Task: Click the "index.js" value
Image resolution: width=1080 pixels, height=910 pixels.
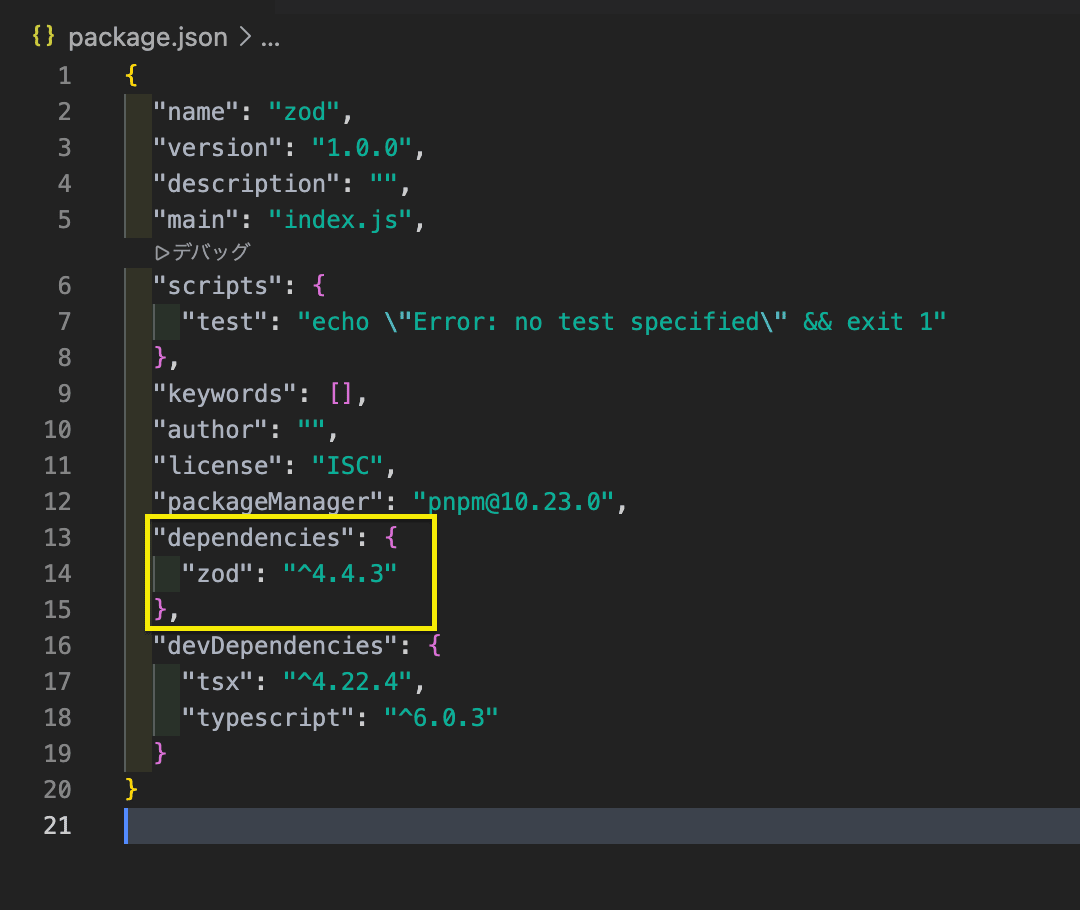Action: click(340, 220)
